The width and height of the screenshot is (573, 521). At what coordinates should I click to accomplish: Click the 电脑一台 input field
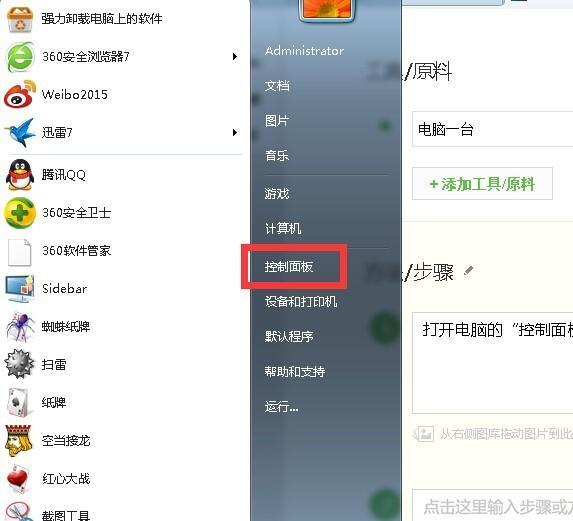(x=492, y=129)
